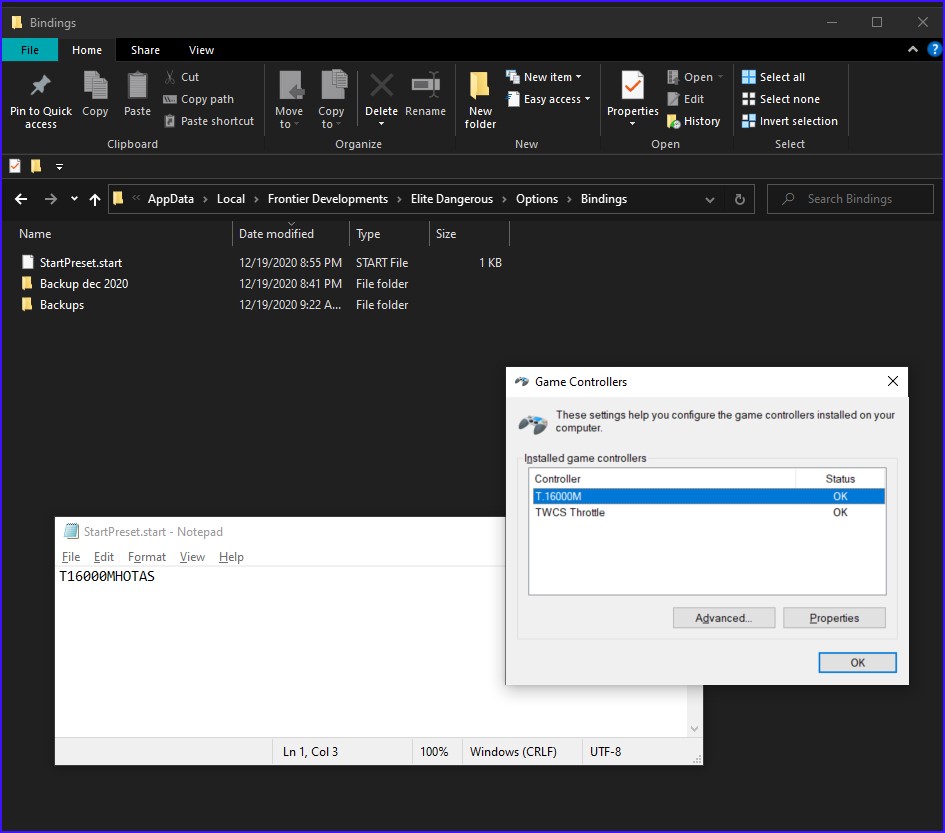Go up one folder level arrow
The width and height of the screenshot is (945, 833).
tap(95, 200)
